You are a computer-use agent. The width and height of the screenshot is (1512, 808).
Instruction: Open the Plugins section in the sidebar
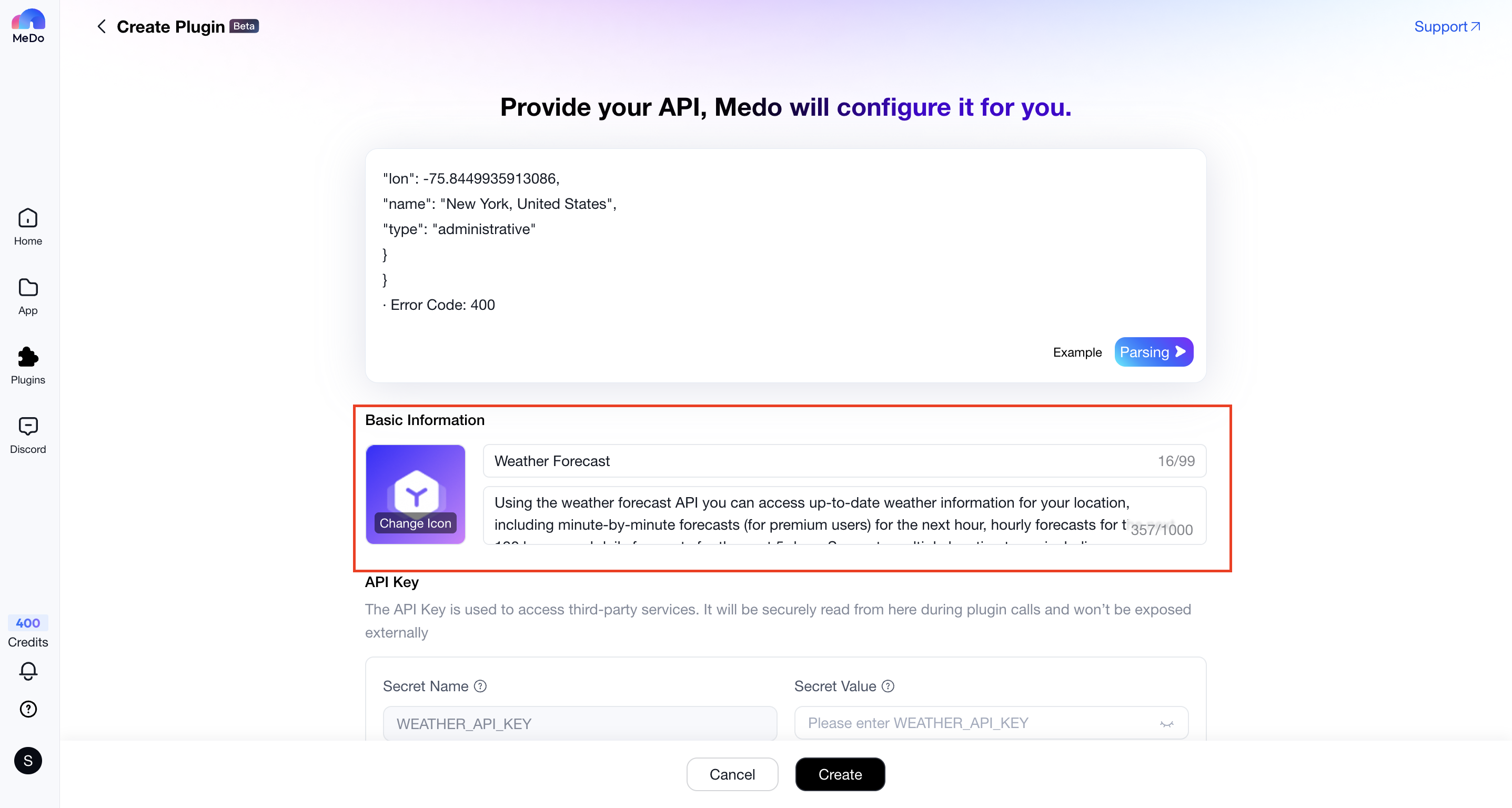click(x=27, y=366)
